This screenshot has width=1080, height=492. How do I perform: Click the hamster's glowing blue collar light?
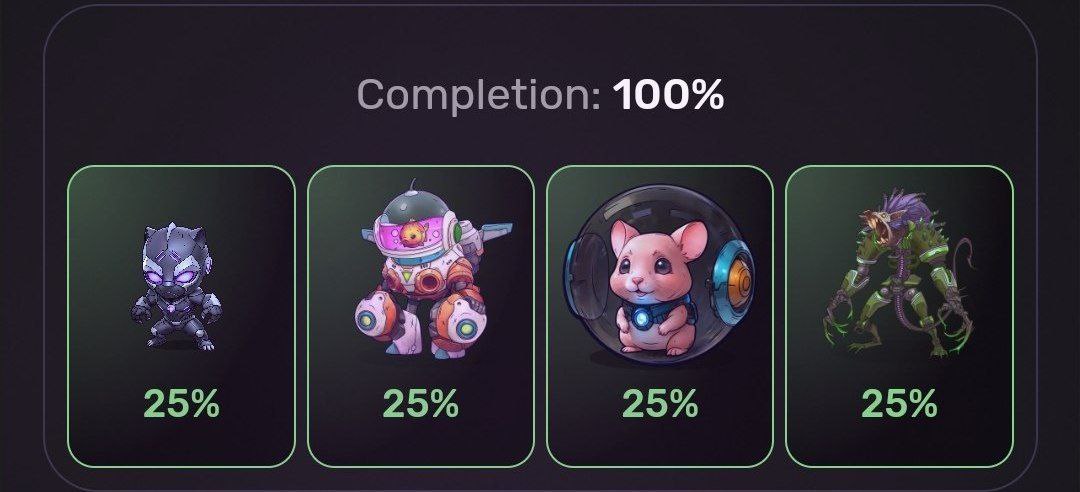pyautogui.click(x=642, y=318)
